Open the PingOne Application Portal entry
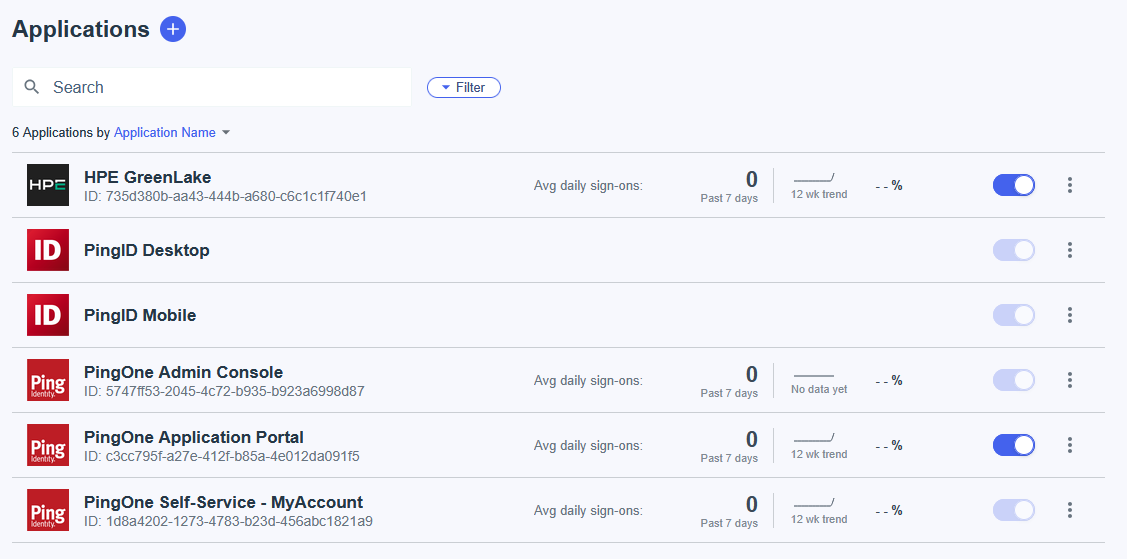 tap(194, 437)
